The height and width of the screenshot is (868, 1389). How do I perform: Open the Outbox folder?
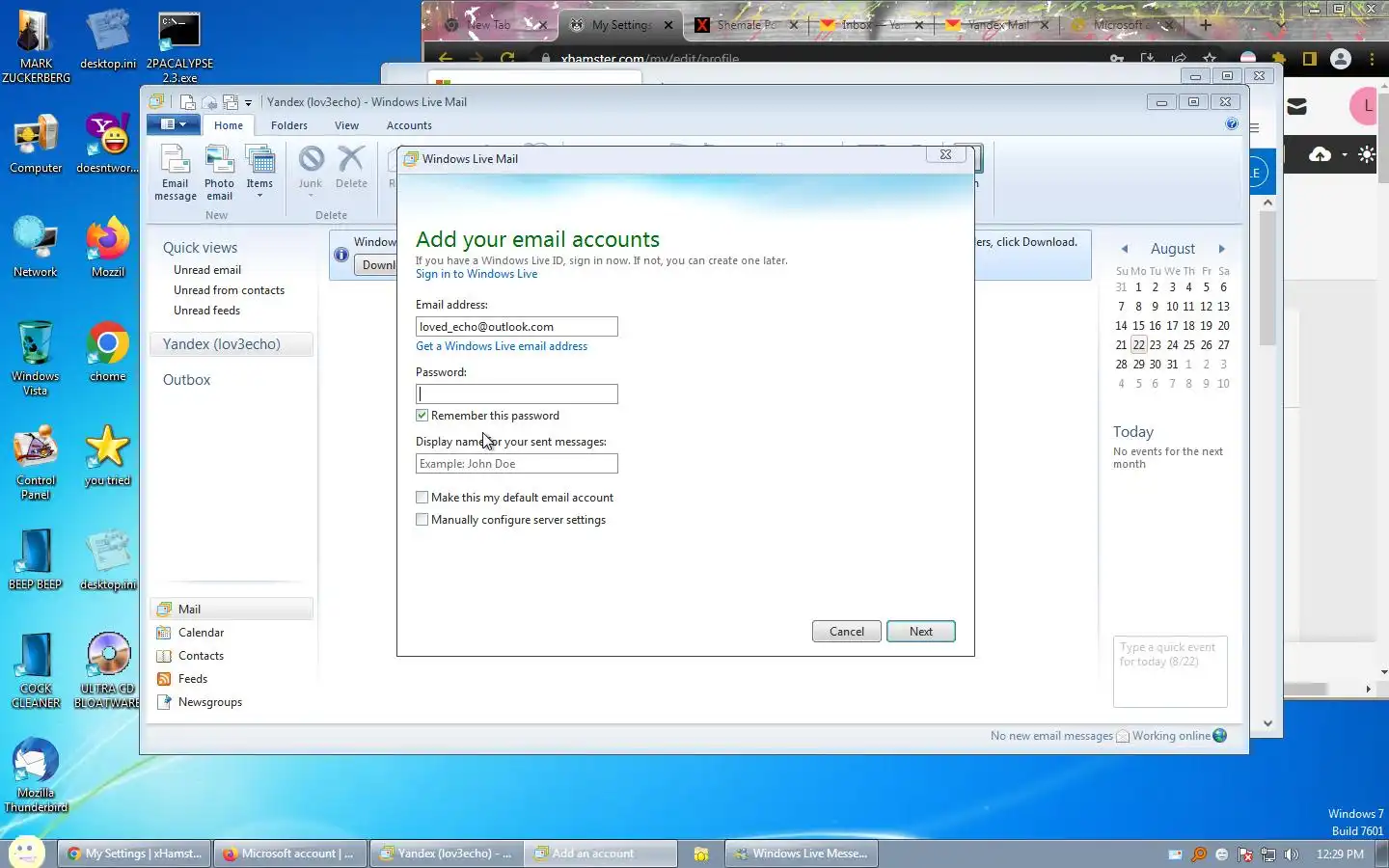click(186, 380)
